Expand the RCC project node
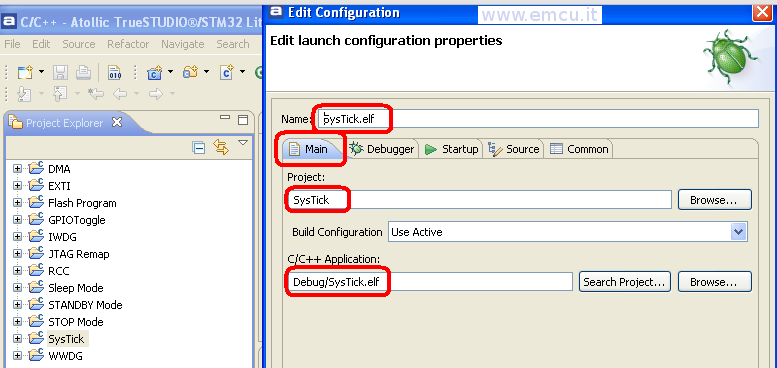This screenshot has width=777, height=368. pyautogui.click(x=18, y=271)
